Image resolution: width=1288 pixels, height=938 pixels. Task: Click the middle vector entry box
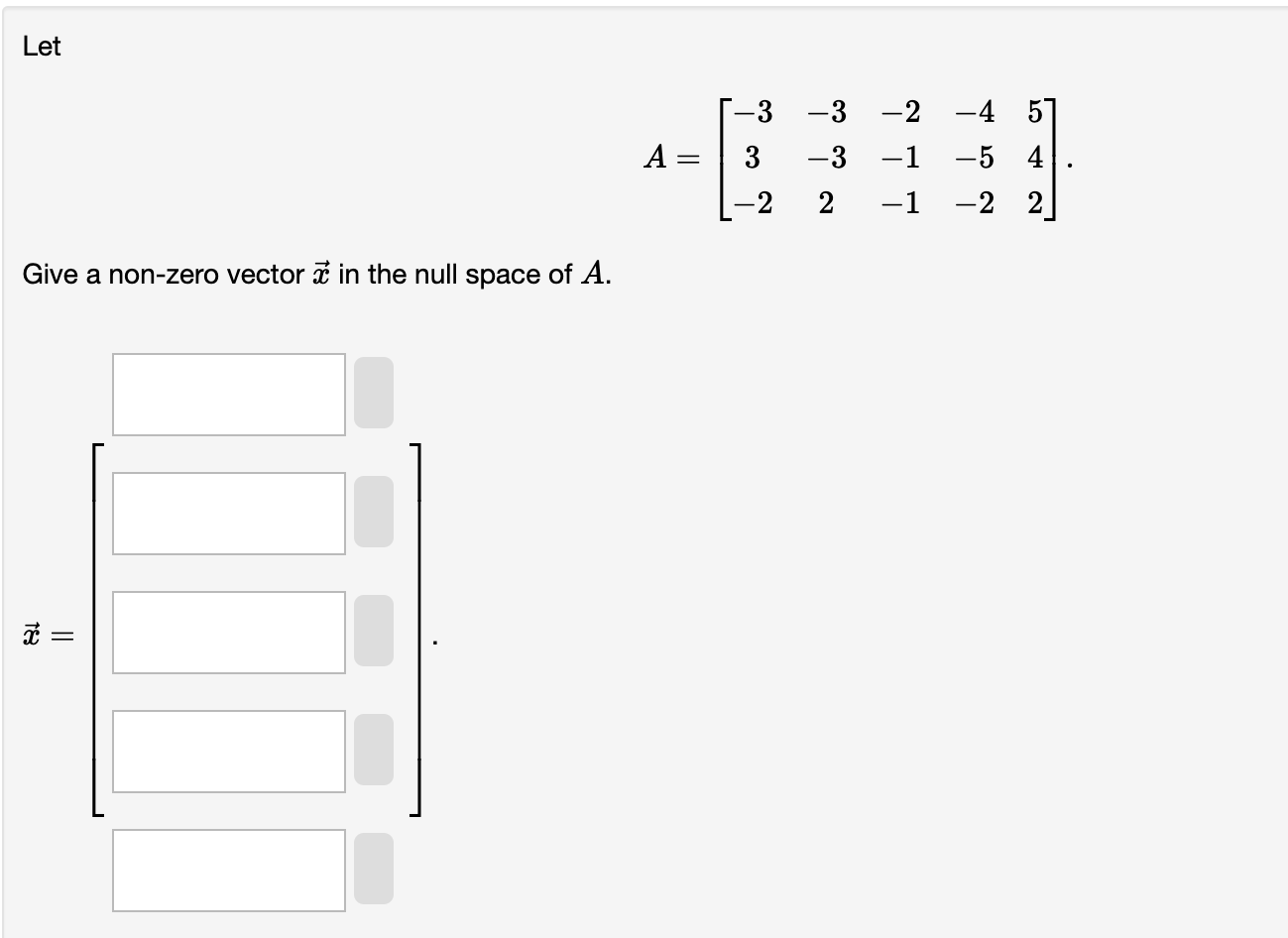click(228, 633)
